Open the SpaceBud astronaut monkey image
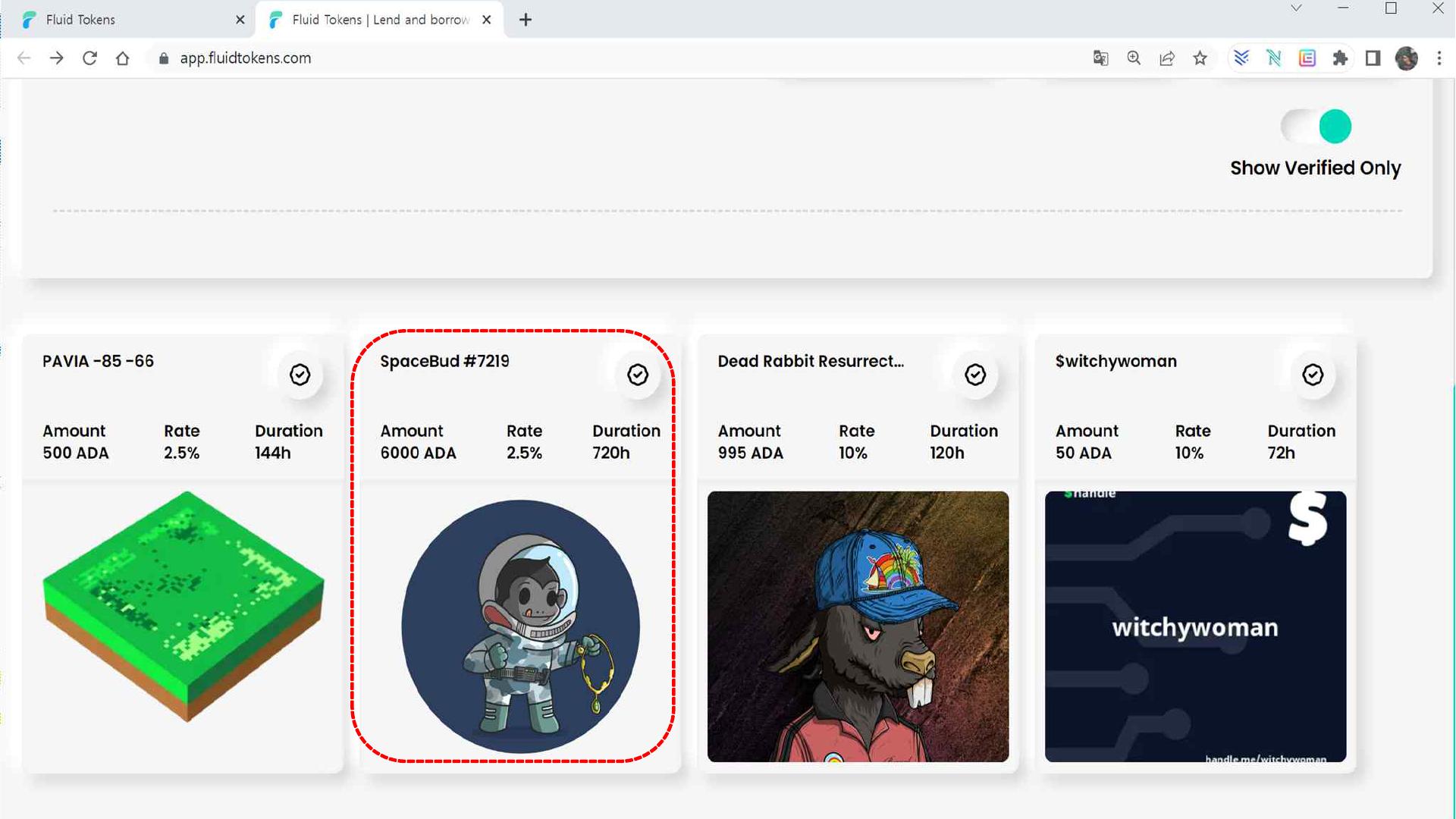 tap(520, 626)
